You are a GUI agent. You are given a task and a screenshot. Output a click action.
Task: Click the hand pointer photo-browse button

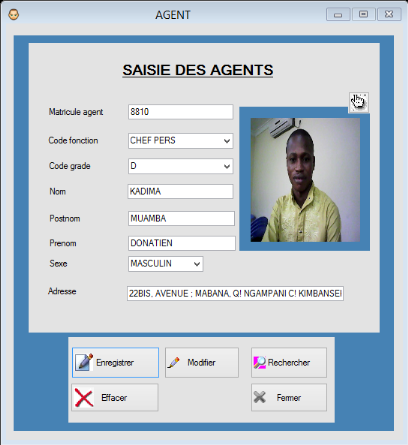point(359,102)
